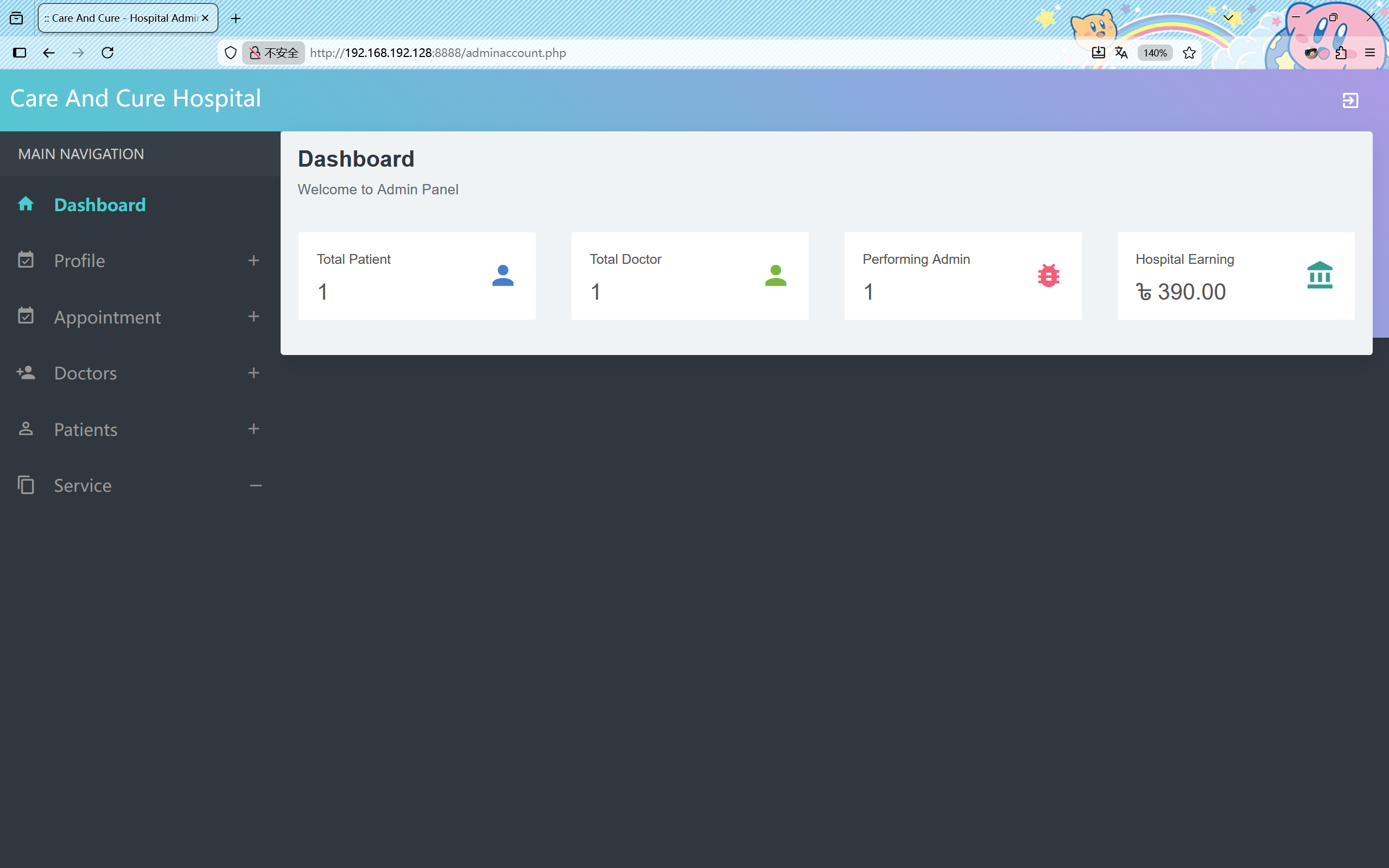Expand the Appointment submenu
Screen dimensions: 1389x868
(x=253, y=317)
